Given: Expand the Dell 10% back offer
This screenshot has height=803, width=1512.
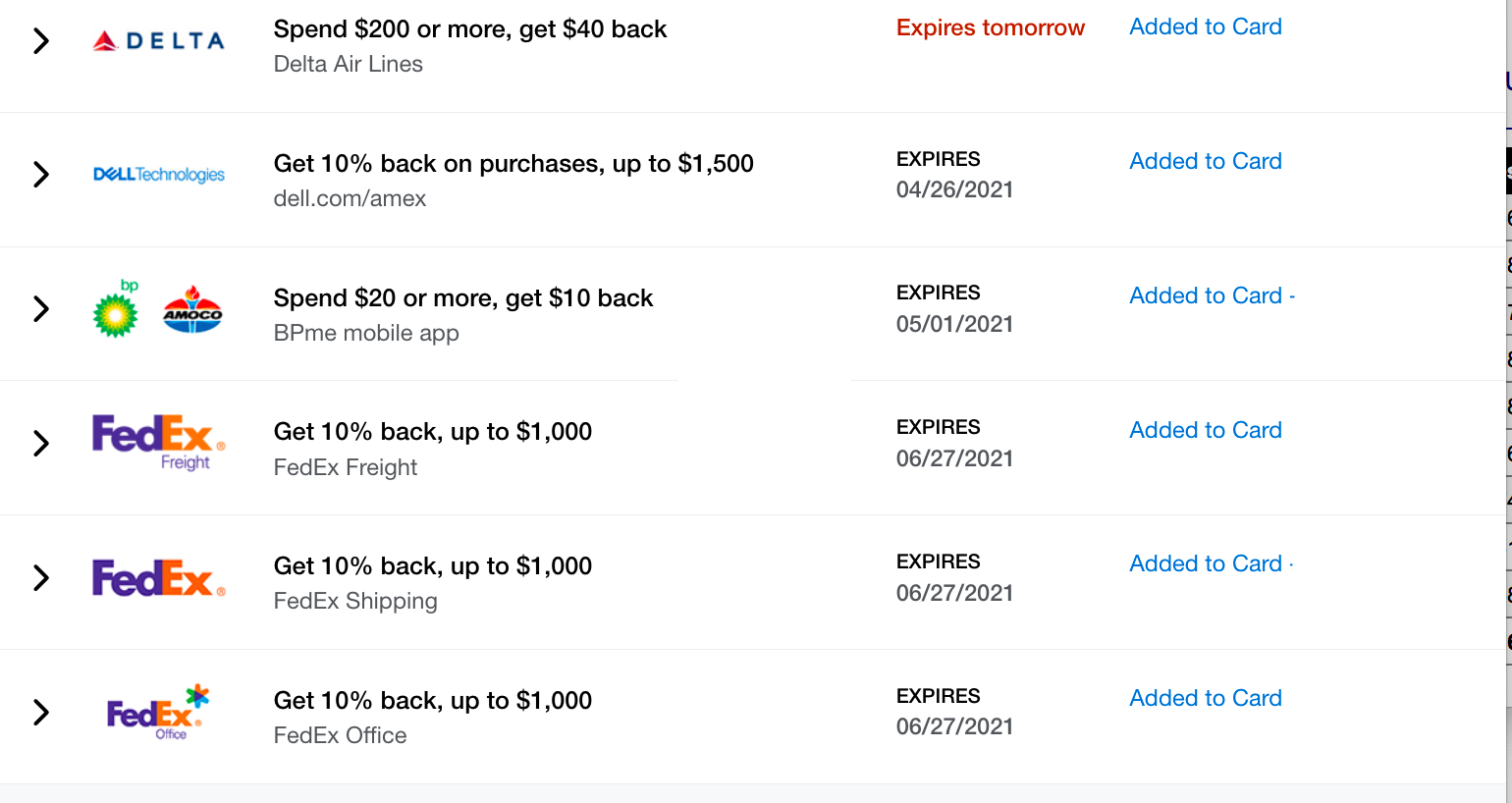Looking at the screenshot, I should (x=41, y=175).
